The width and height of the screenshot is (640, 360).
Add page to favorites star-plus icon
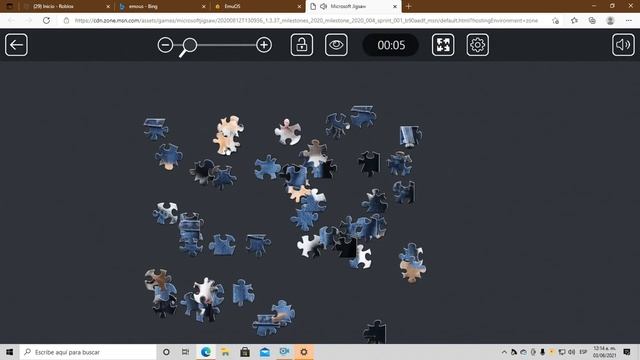point(555,20)
